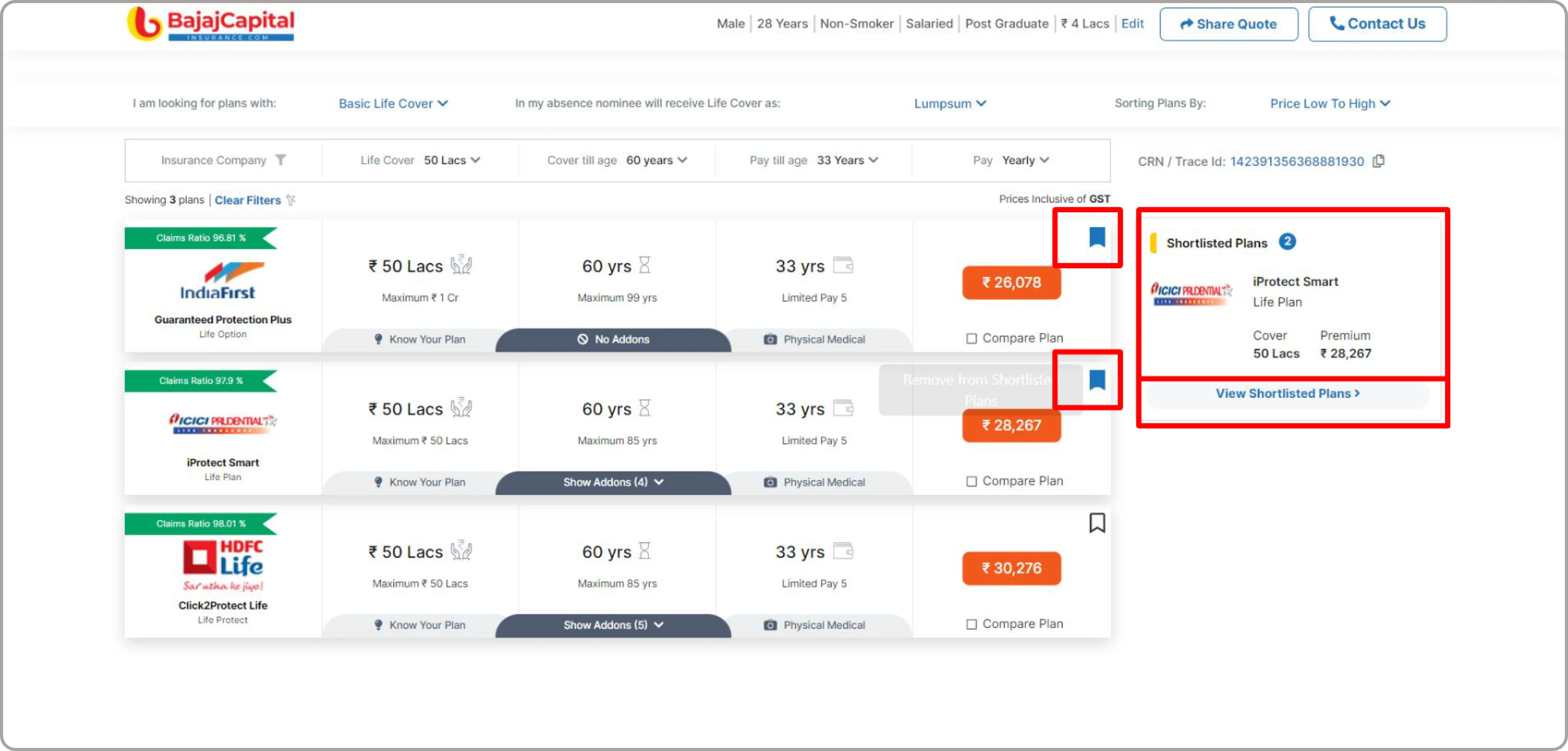Click the Claims Ratio 98.01 % ribbon
The image size is (1568, 751).
(201, 524)
